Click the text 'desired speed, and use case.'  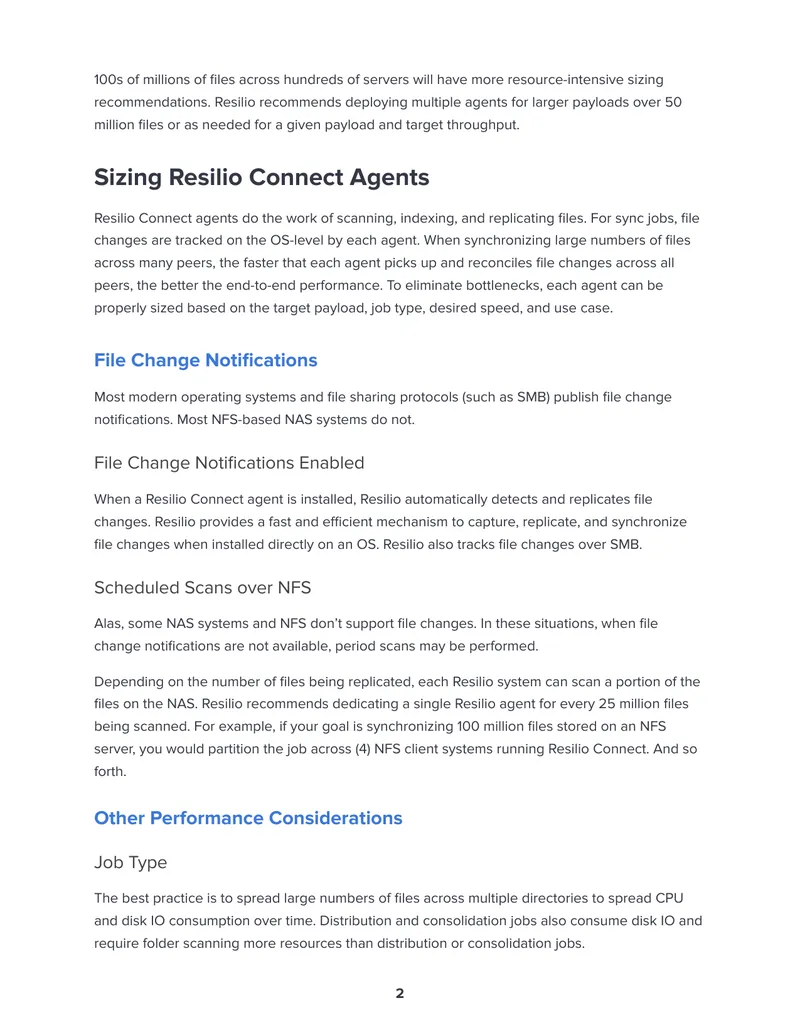tap(521, 308)
